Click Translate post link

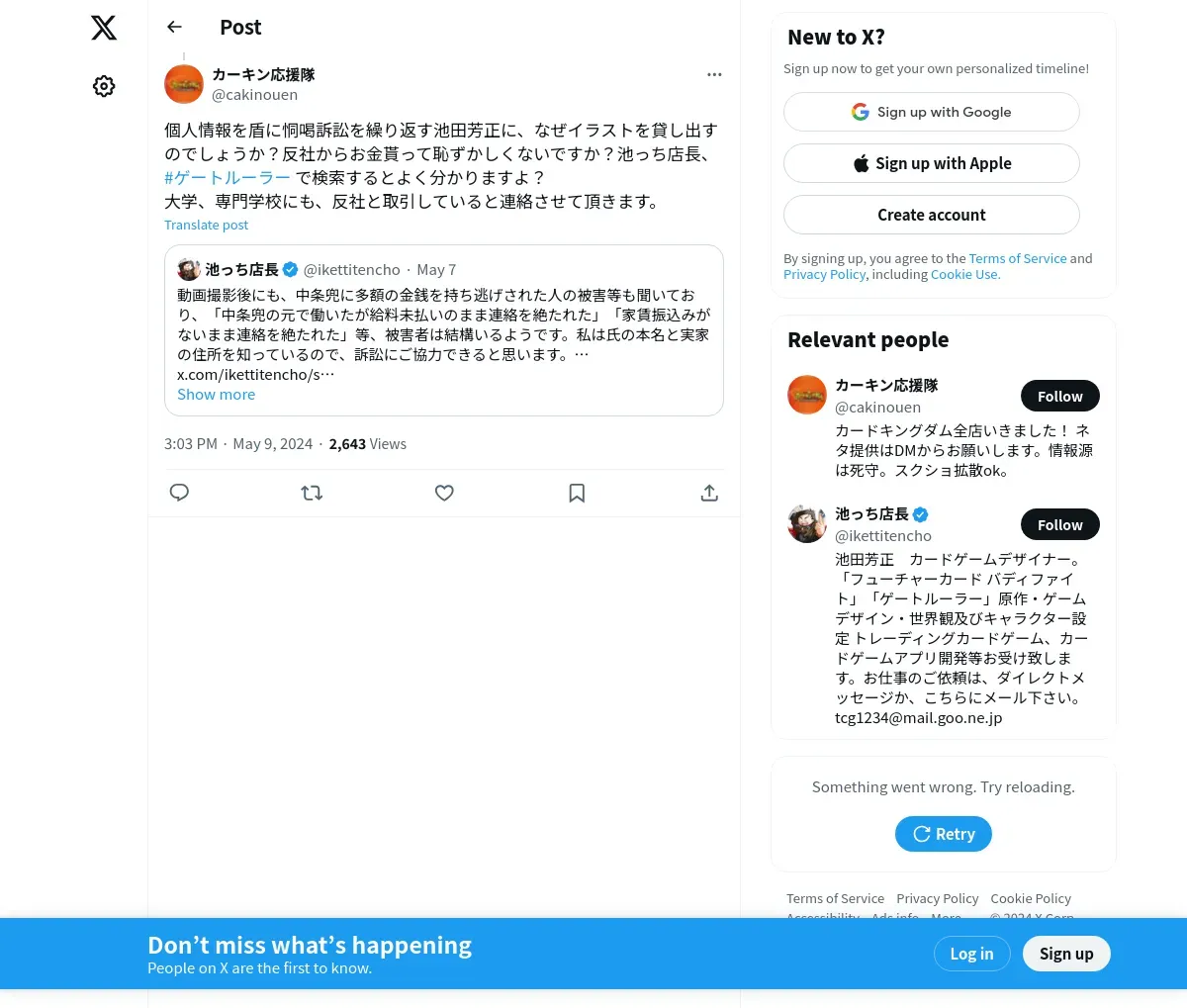(x=206, y=225)
